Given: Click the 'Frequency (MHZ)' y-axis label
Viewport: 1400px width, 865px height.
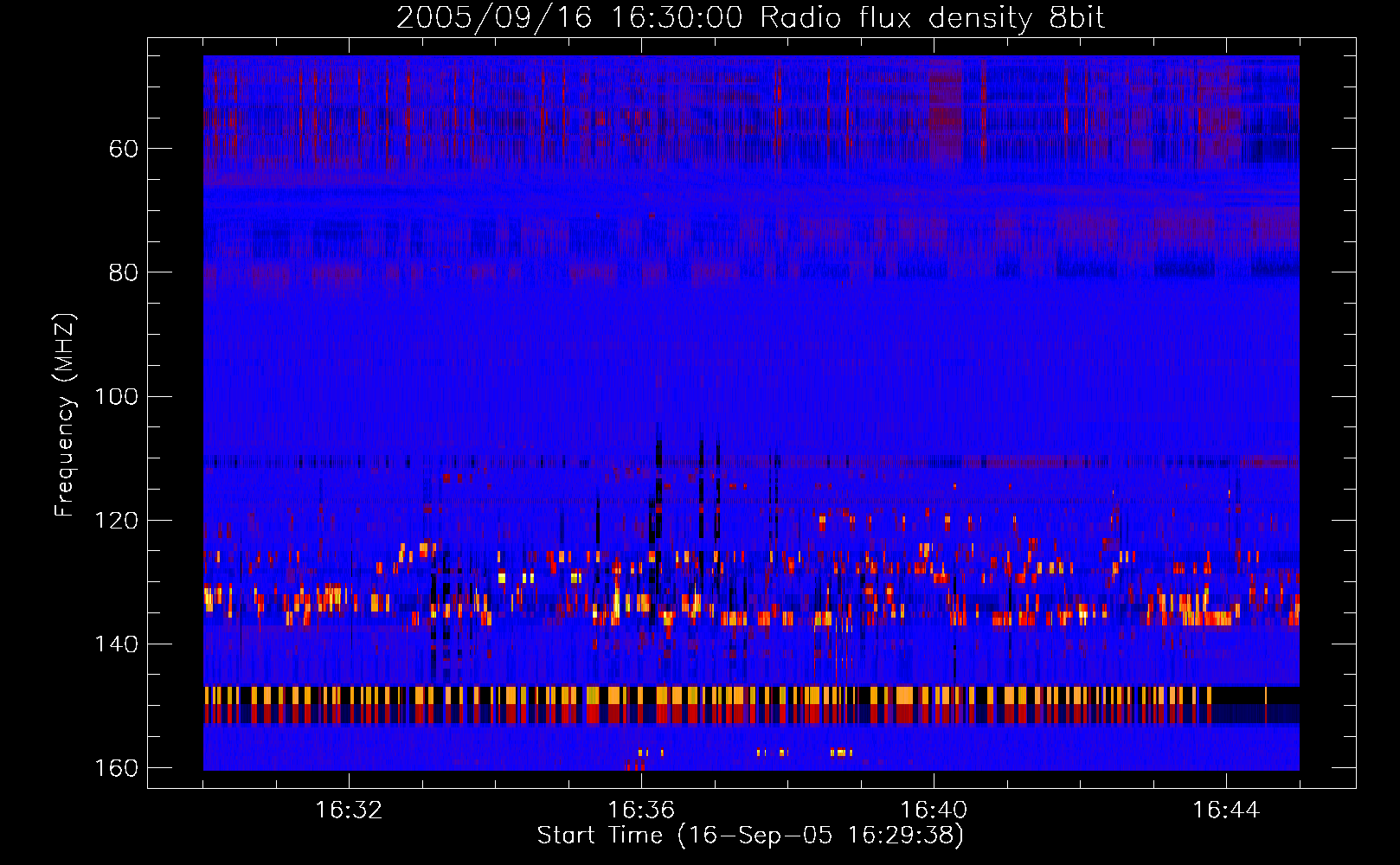Looking at the screenshot, I should (65, 415).
